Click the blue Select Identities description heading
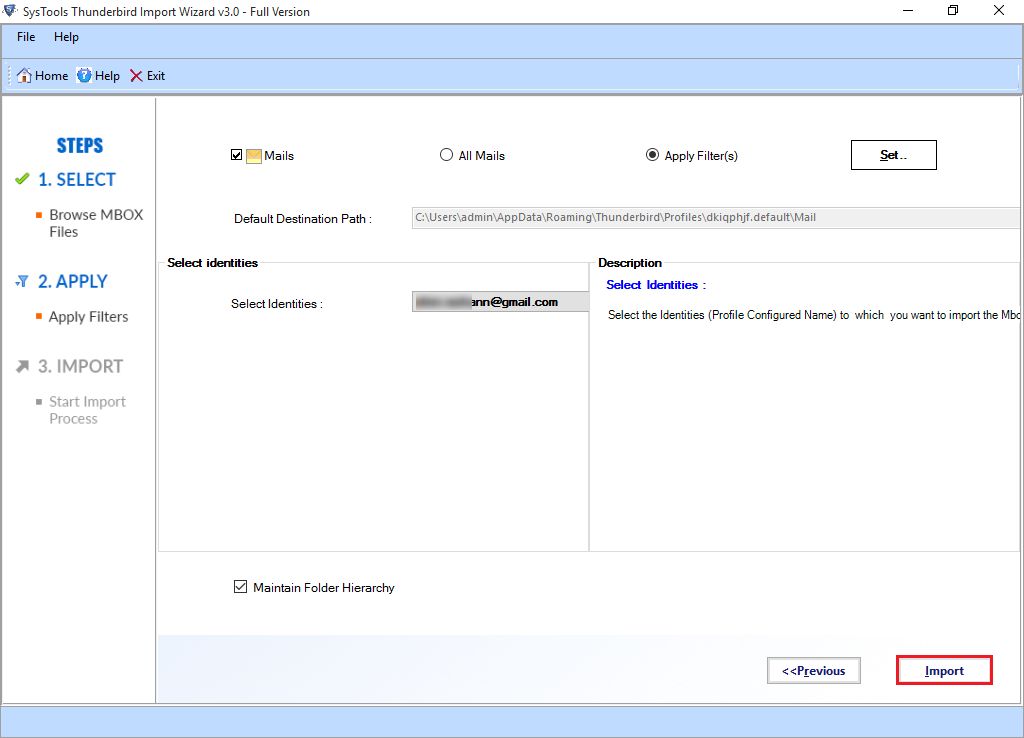Image resolution: width=1024 pixels, height=738 pixels. point(656,285)
